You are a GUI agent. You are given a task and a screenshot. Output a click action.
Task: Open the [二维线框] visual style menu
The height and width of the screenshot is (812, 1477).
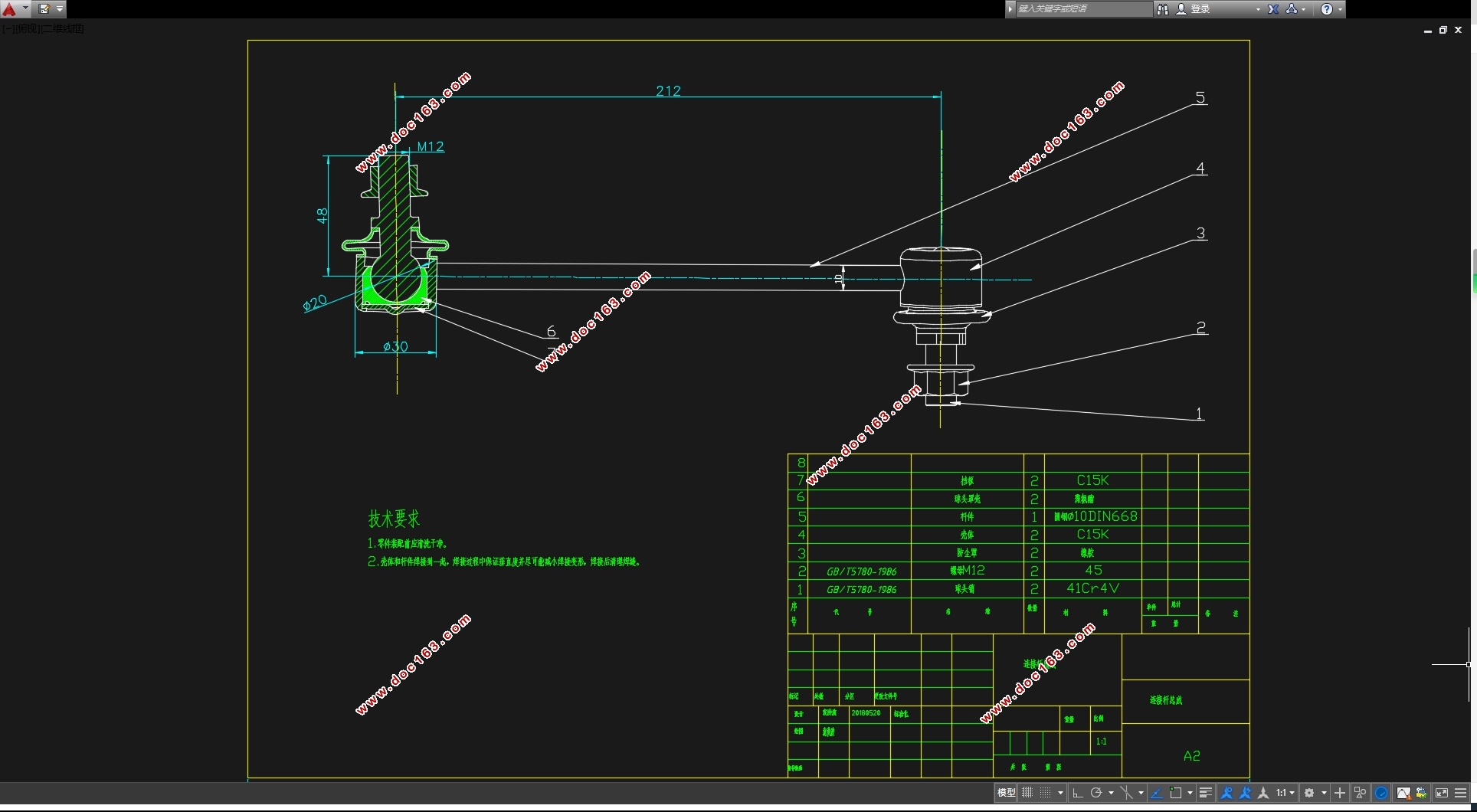(x=62, y=28)
